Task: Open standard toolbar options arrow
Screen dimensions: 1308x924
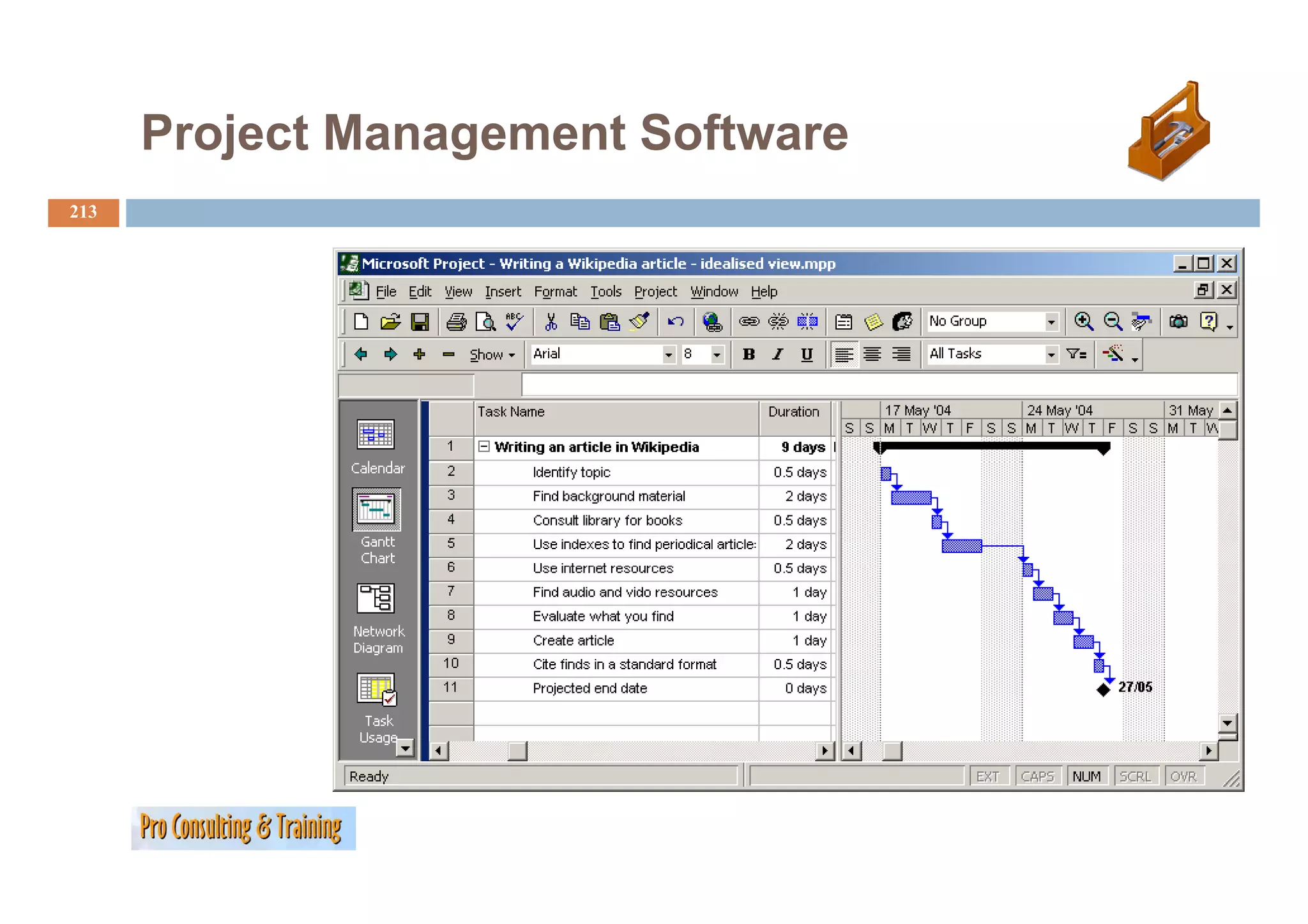Action: tap(1229, 326)
